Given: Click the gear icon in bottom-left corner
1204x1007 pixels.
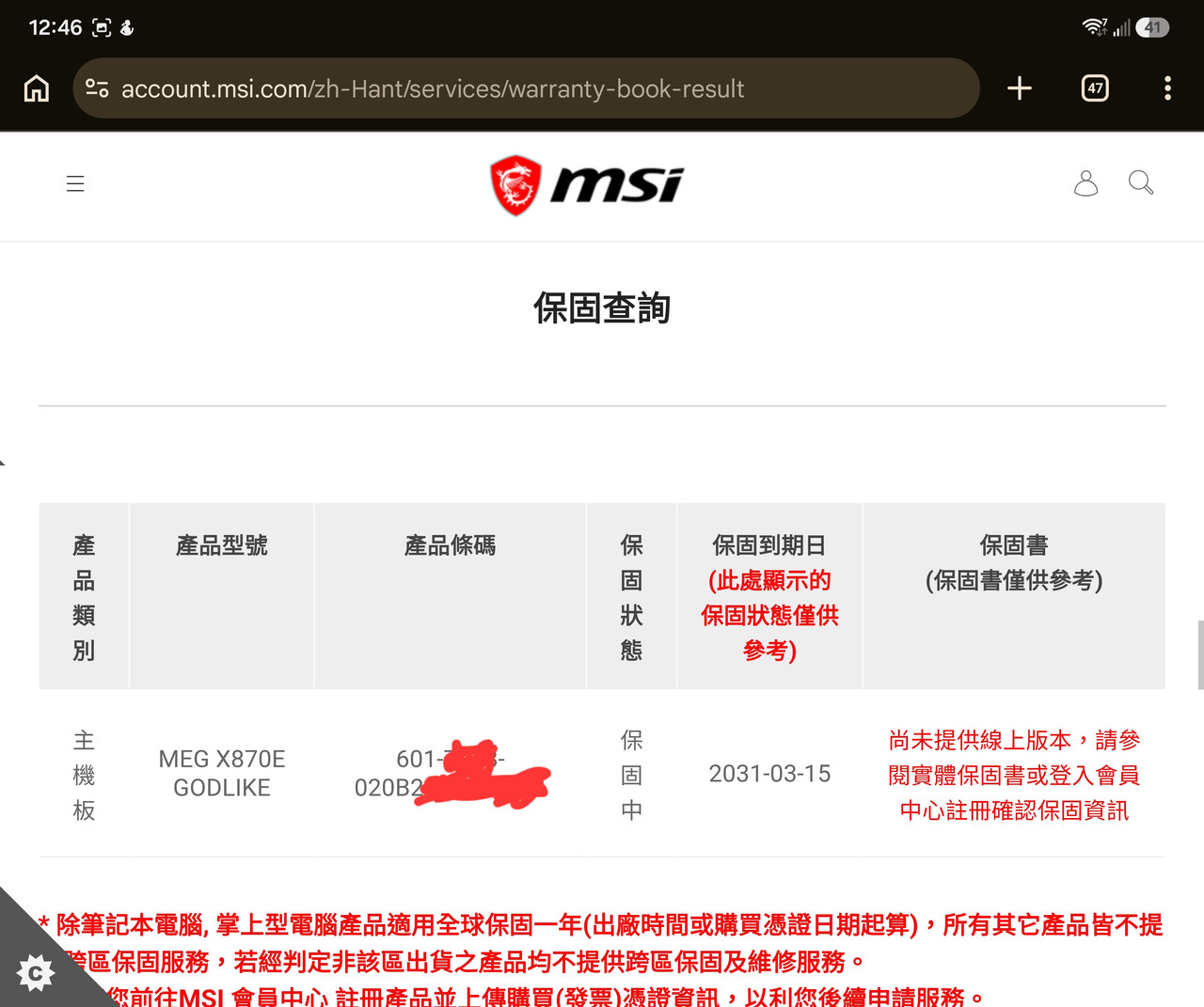Looking at the screenshot, I should point(37,972).
